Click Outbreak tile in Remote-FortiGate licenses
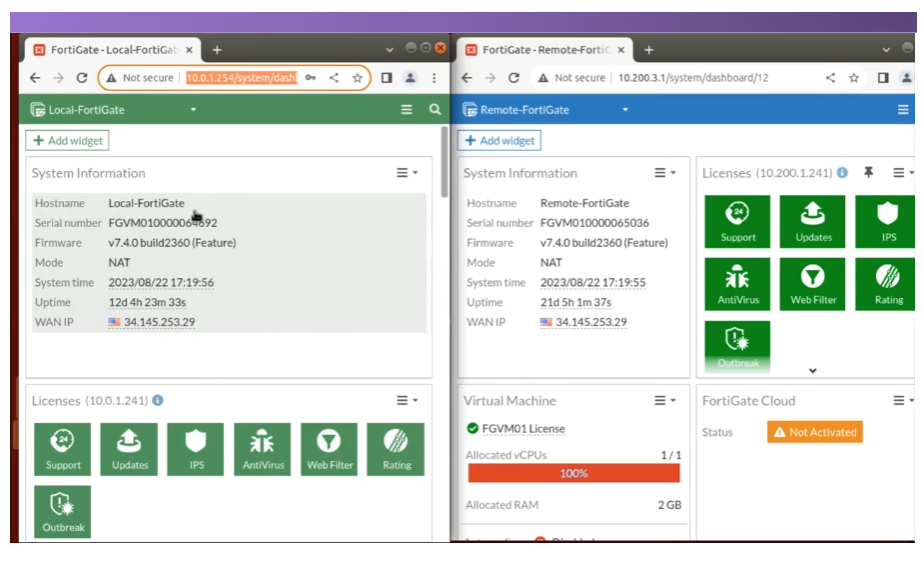 click(x=737, y=345)
